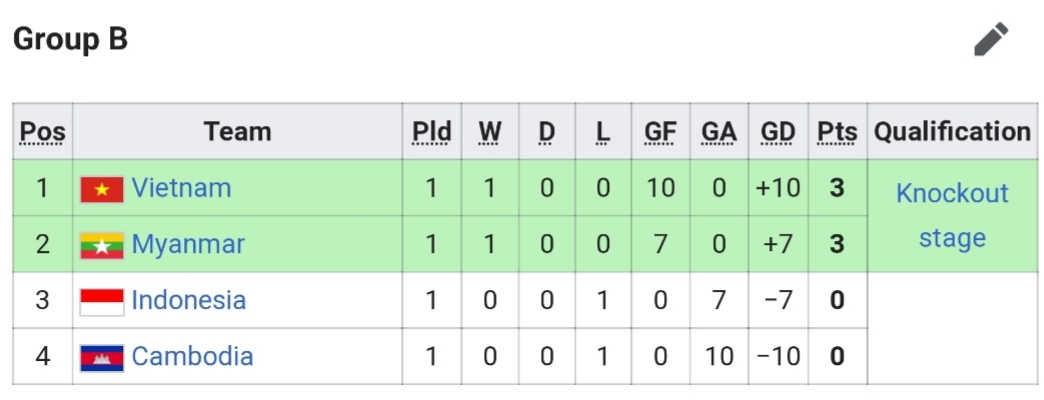Open the Vietnam team link
The height and width of the screenshot is (400, 1044).
(x=181, y=188)
